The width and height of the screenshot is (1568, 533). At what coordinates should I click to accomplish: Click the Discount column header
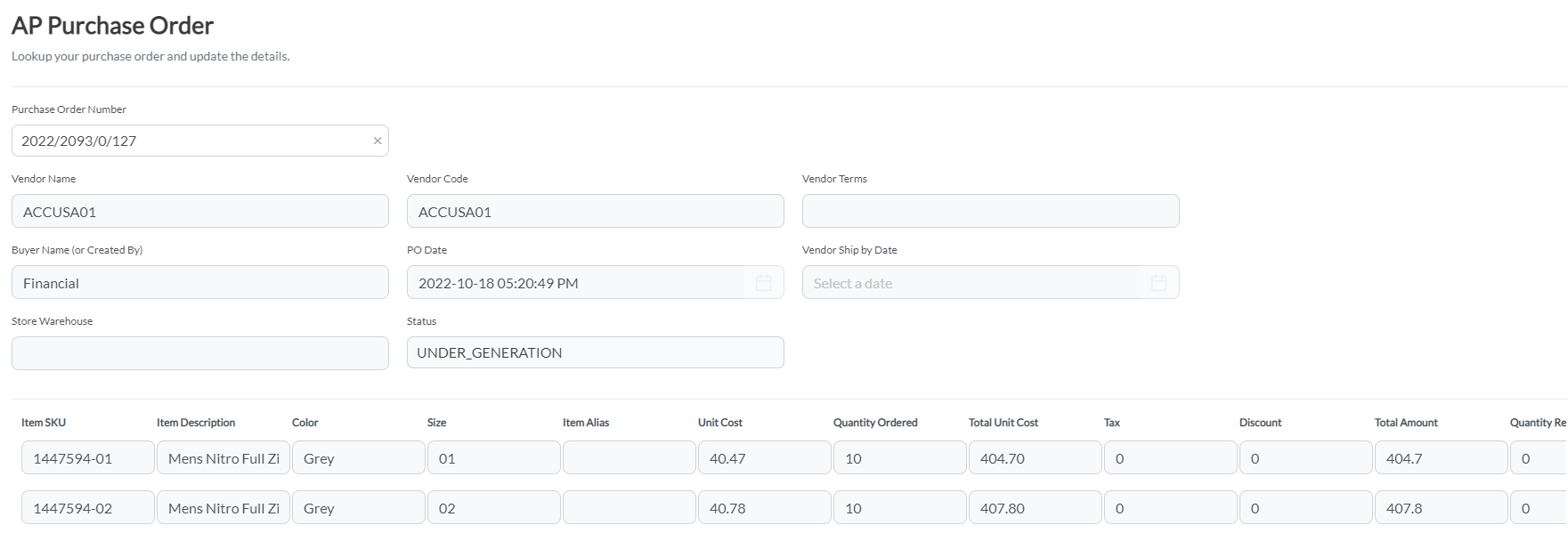tap(1261, 423)
